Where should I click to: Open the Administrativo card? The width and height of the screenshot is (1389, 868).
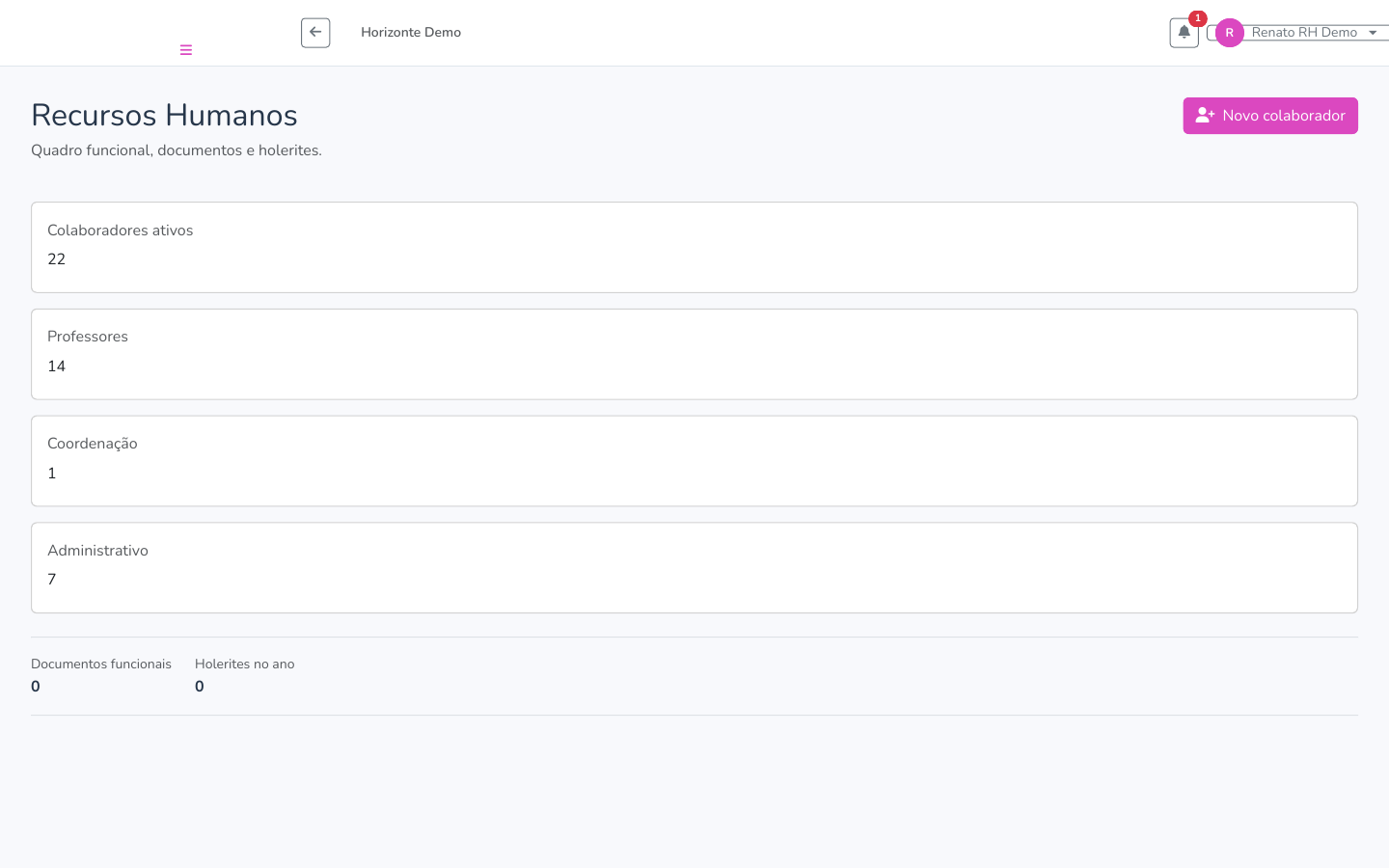694,568
